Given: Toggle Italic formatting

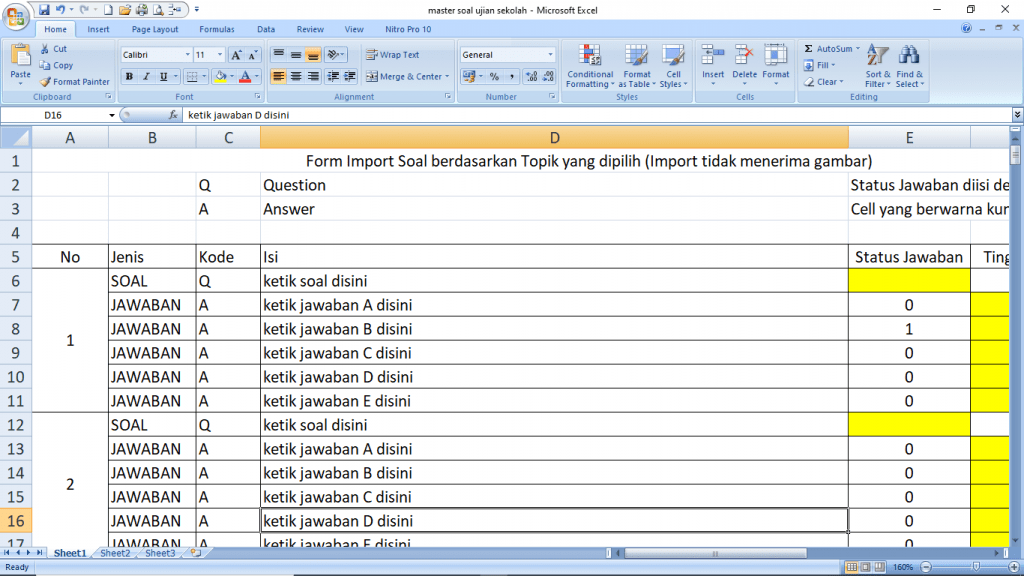Looking at the screenshot, I should pos(146,76).
